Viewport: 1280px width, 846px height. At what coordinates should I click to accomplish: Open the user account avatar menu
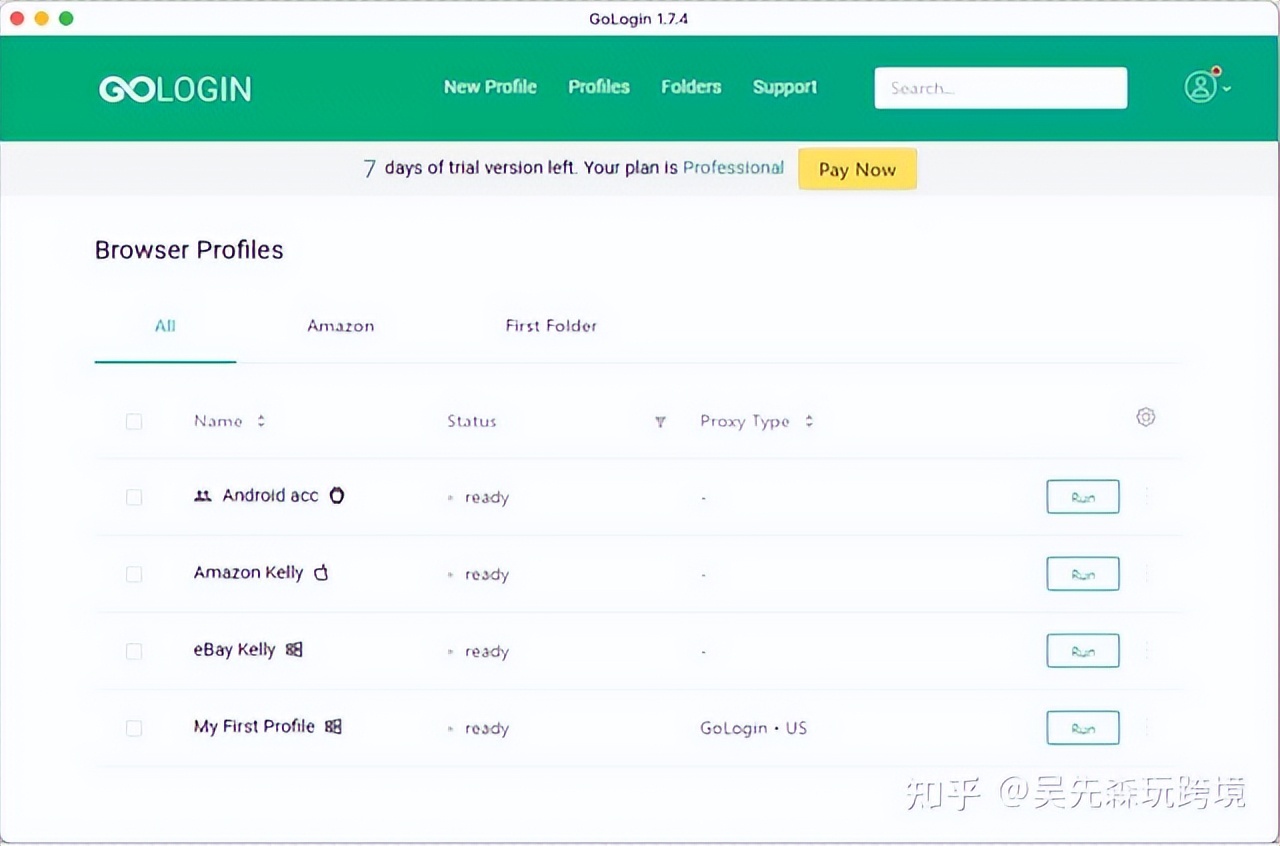(1200, 87)
